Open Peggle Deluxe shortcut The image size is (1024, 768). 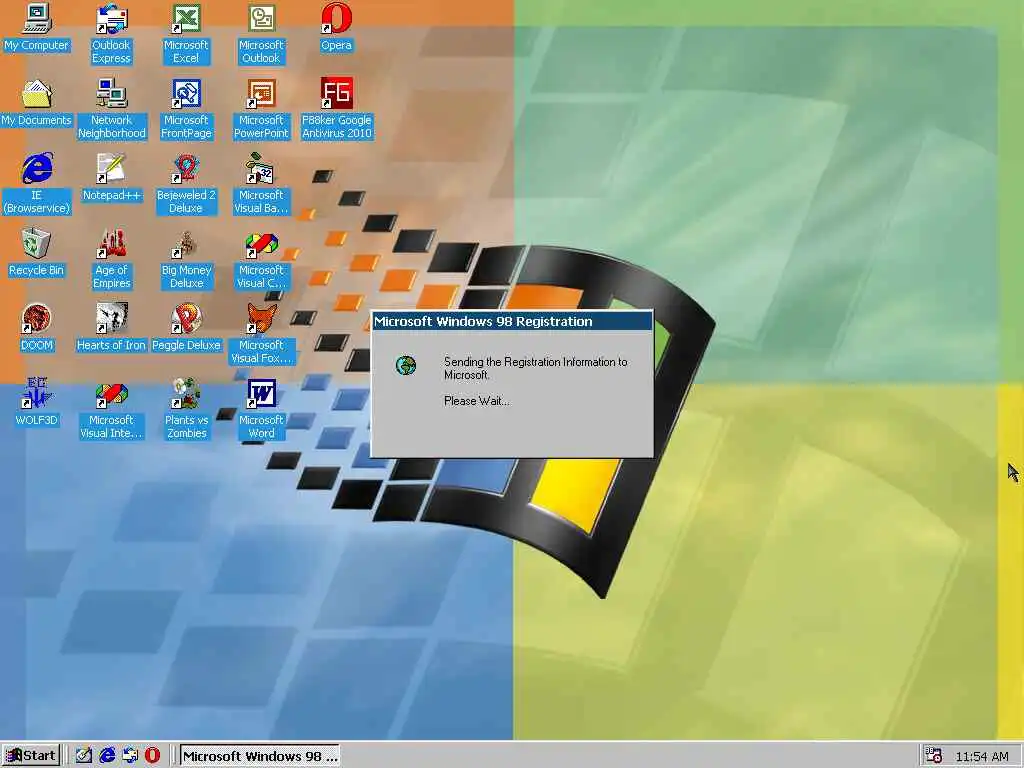(x=186, y=328)
